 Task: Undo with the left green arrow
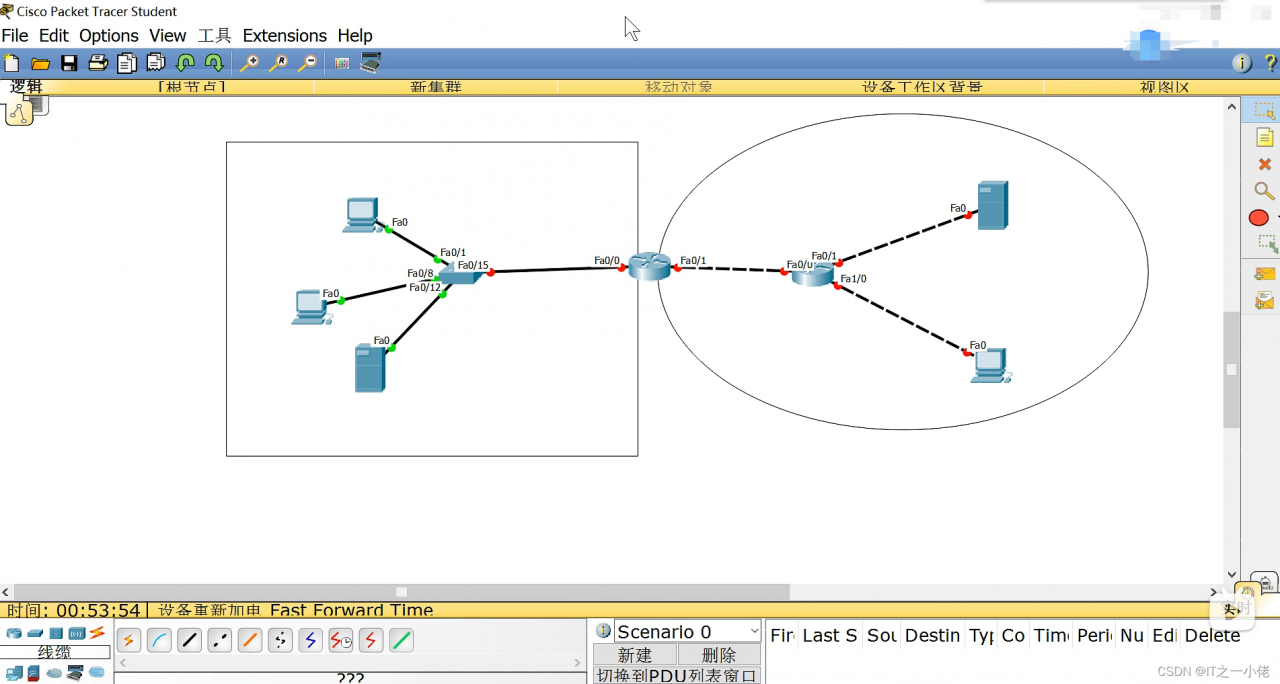point(185,63)
